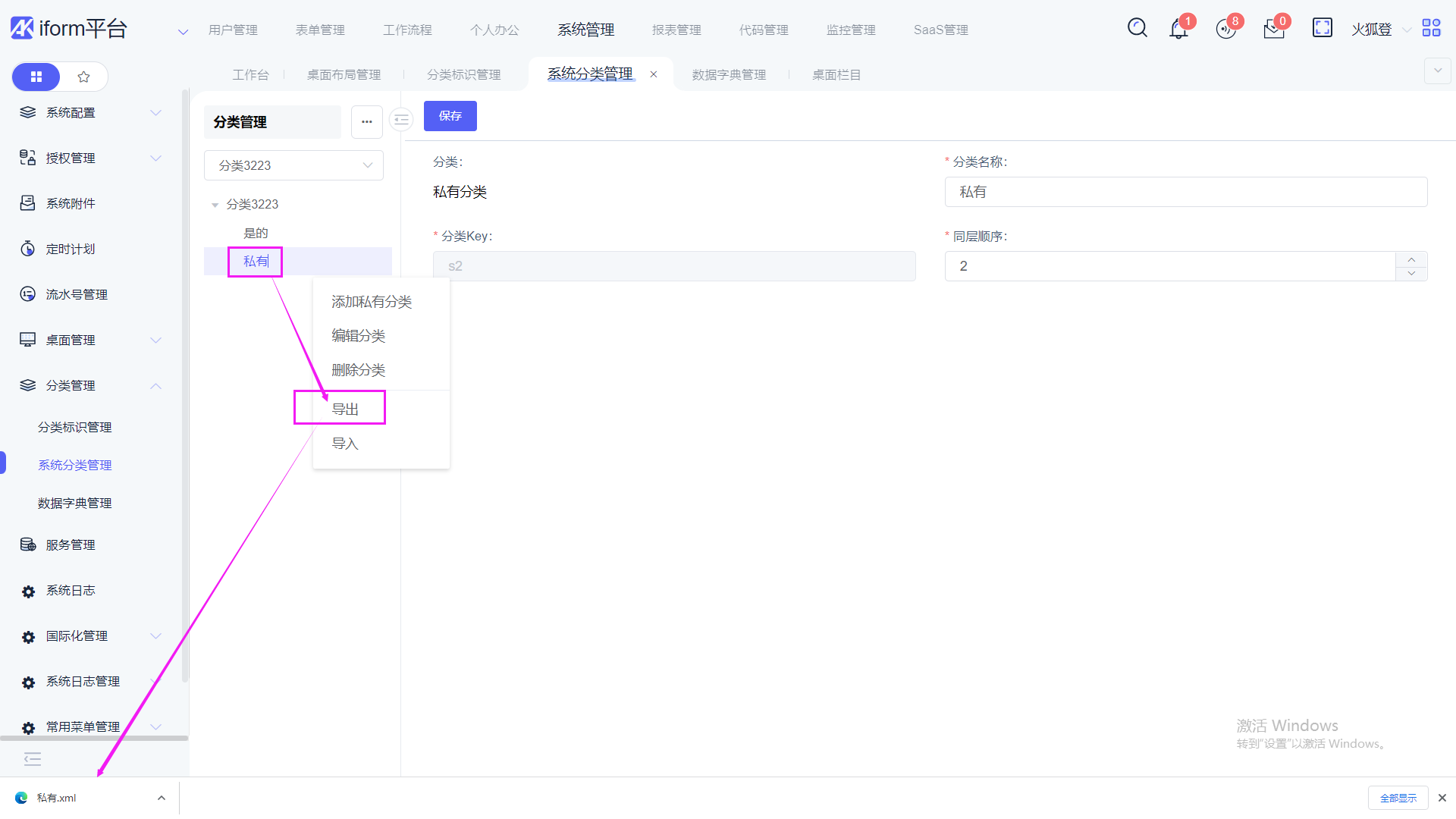
Task: Click the search magnifier icon
Action: (x=1137, y=28)
